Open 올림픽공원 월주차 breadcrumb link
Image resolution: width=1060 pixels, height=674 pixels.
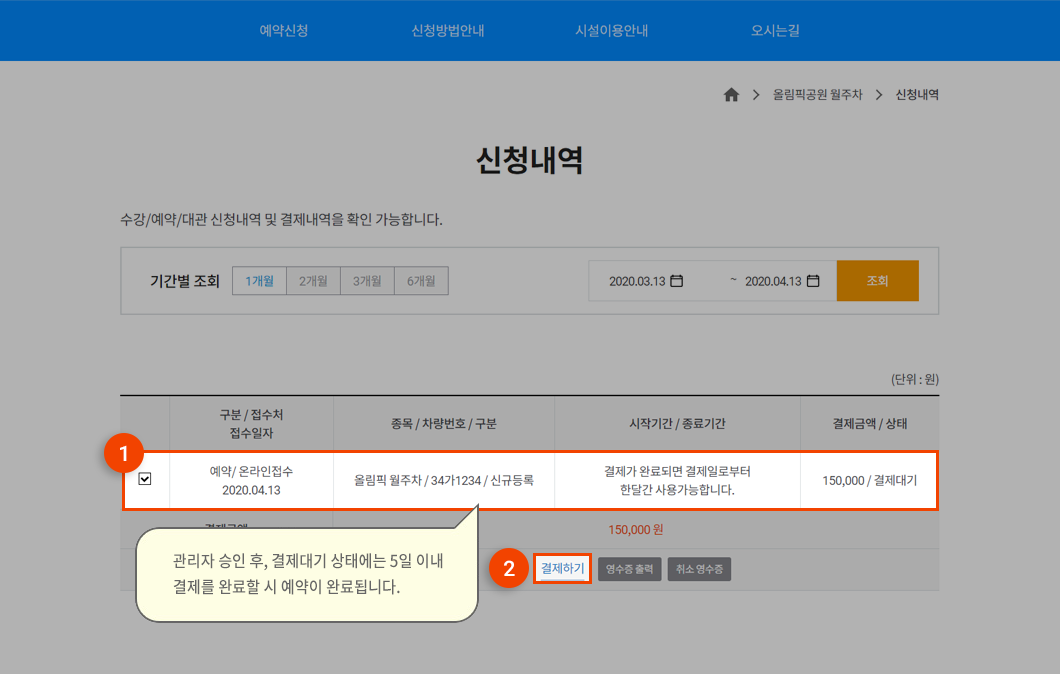click(818, 95)
